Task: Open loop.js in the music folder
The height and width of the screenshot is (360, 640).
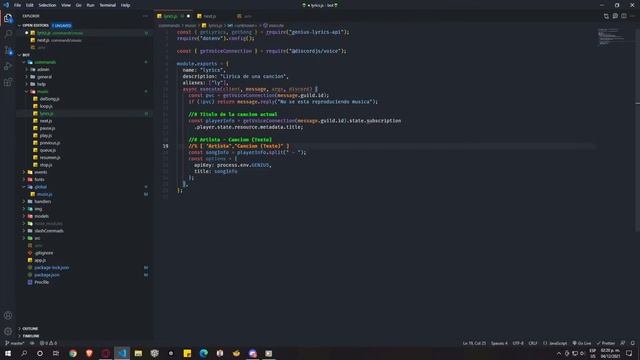Action: (46, 106)
